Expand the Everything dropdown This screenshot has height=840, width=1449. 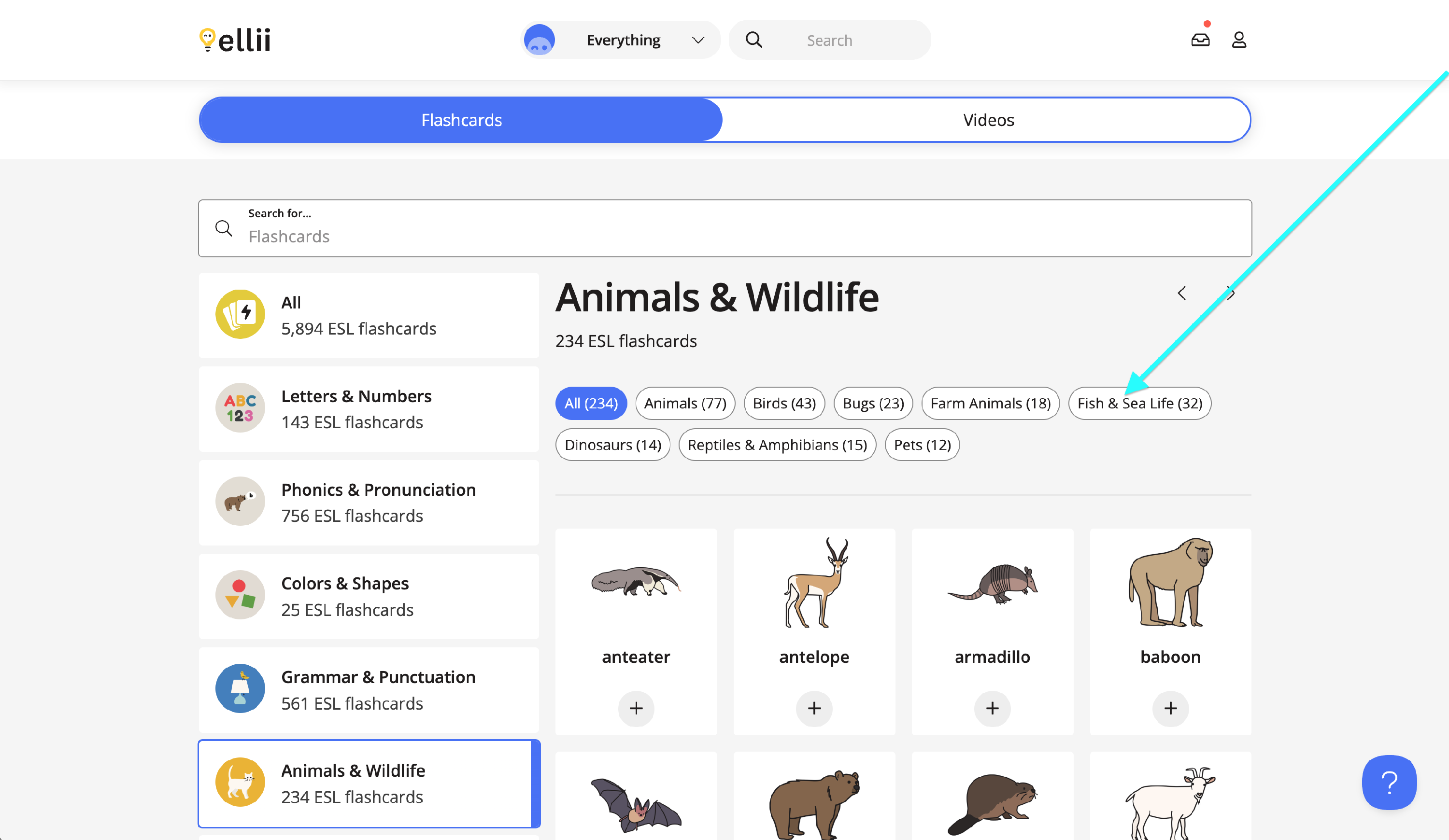621,40
